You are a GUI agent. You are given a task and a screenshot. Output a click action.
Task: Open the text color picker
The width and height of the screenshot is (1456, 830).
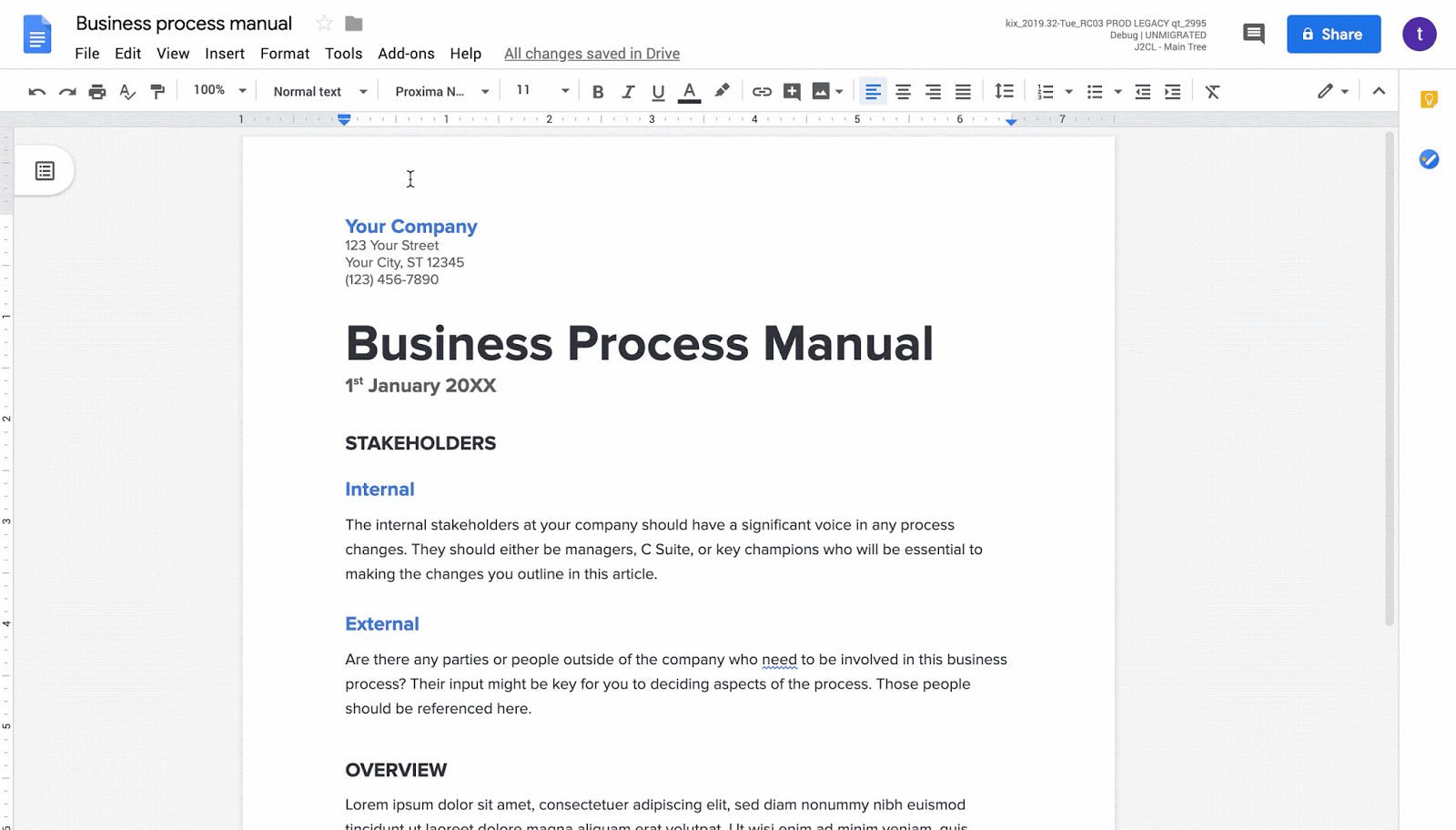click(x=689, y=91)
